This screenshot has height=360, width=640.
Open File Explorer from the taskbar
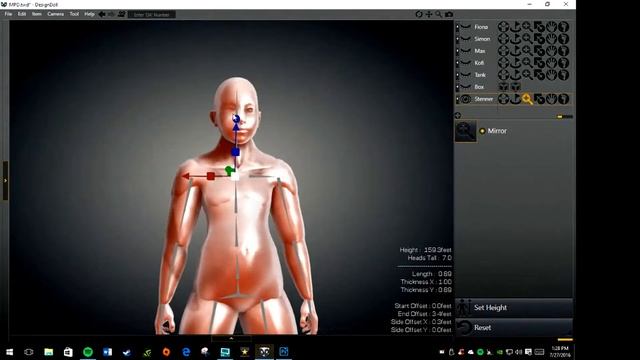49,352
